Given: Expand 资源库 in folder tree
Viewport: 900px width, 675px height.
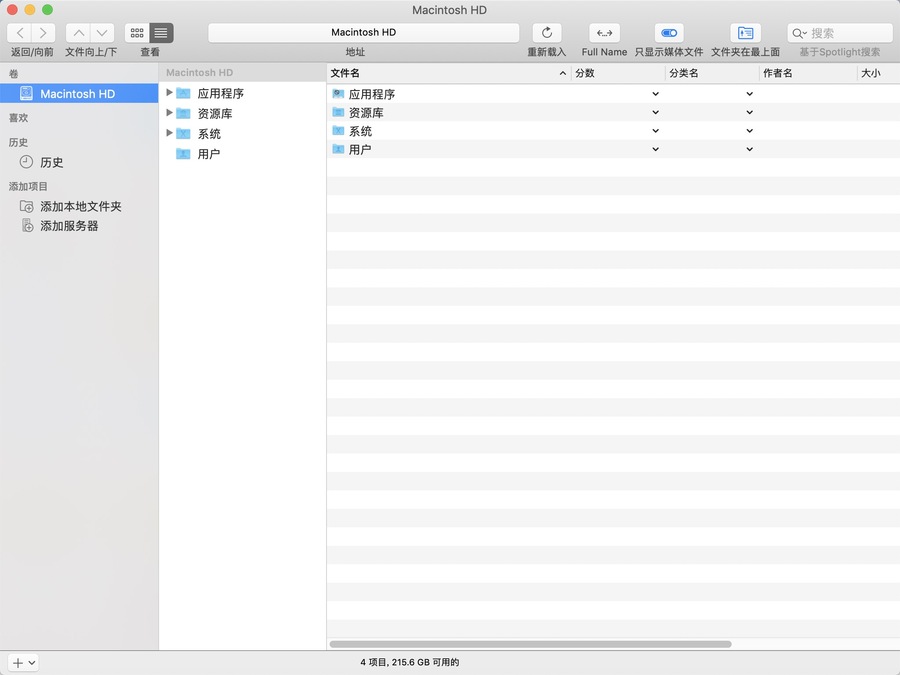Looking at the screenshot, I should 169,112.
